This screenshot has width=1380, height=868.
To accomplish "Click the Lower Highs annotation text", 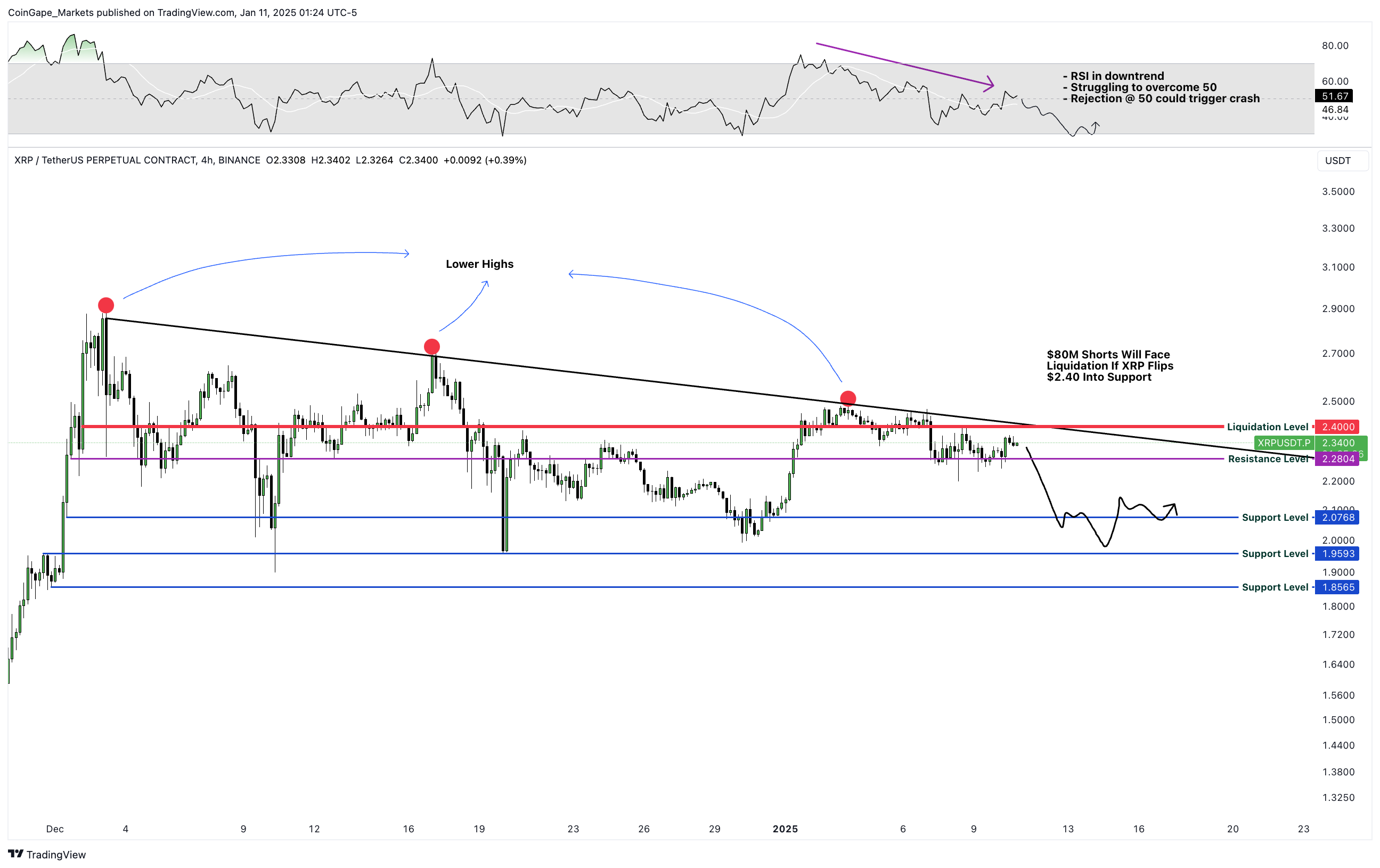I will tap(479, 264).
